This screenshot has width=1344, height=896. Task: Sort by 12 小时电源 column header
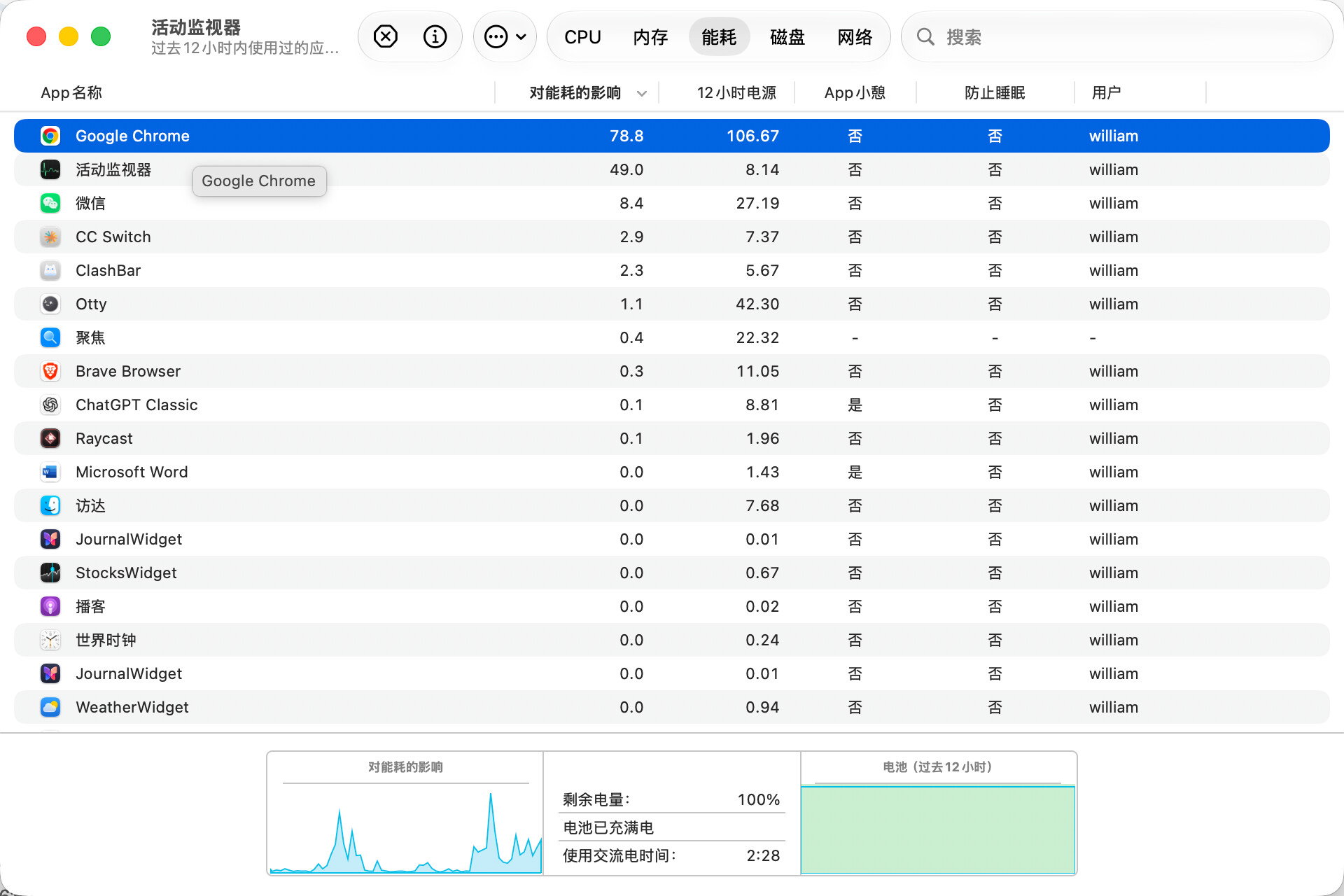[x=736, y=92]
